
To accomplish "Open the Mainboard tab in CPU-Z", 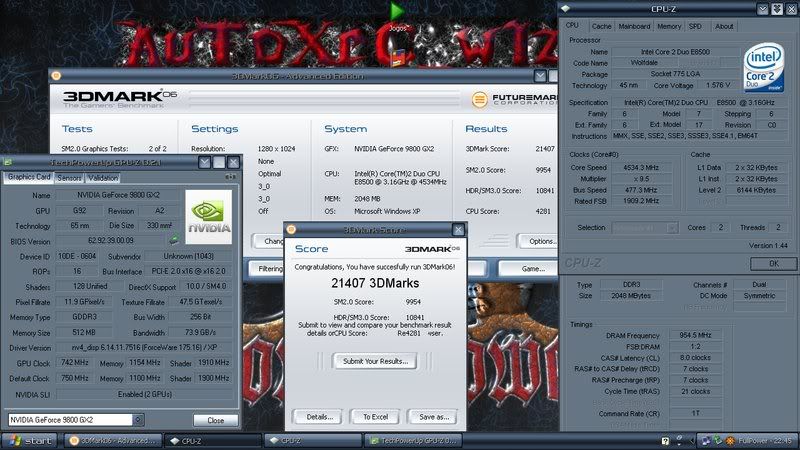I will point(634,26).
